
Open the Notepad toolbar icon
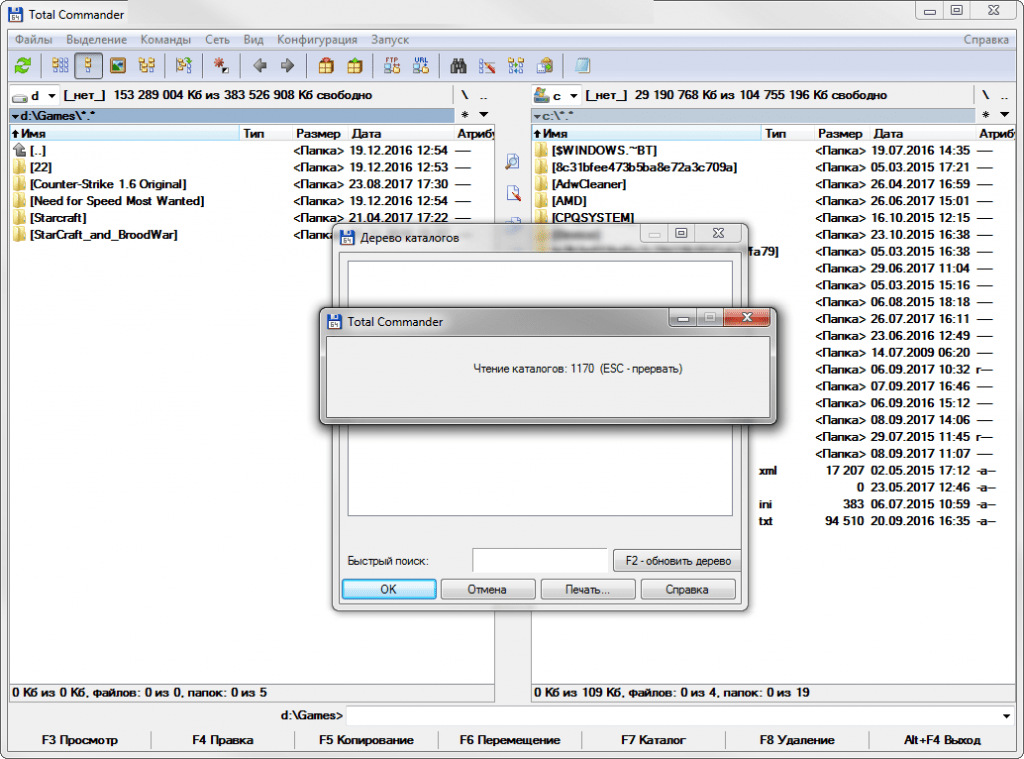click(x=583, y=65)
